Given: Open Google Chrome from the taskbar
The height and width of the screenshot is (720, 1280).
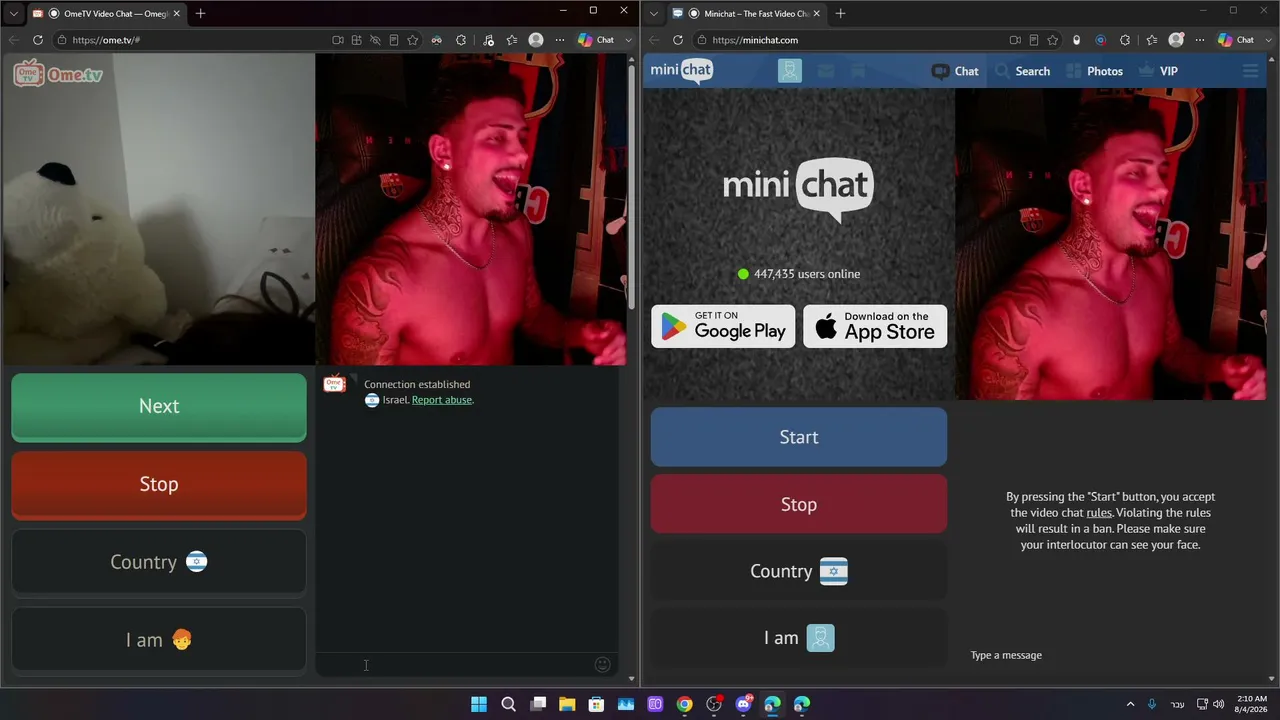Looking at the screenshot, I should click(x=684, y=704).
